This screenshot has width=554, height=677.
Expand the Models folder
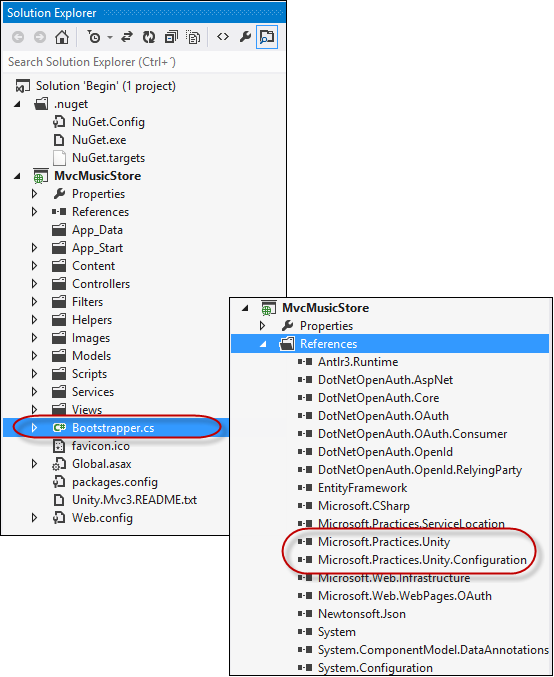click(x=35, y=356)
